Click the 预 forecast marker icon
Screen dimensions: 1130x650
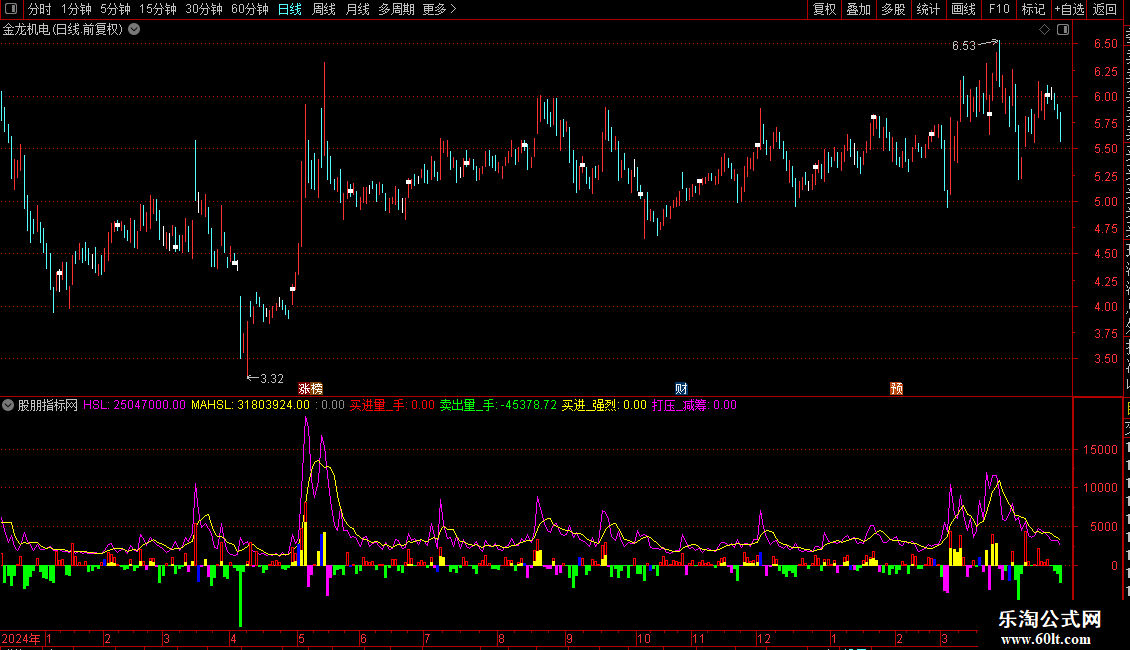(897, 388)
